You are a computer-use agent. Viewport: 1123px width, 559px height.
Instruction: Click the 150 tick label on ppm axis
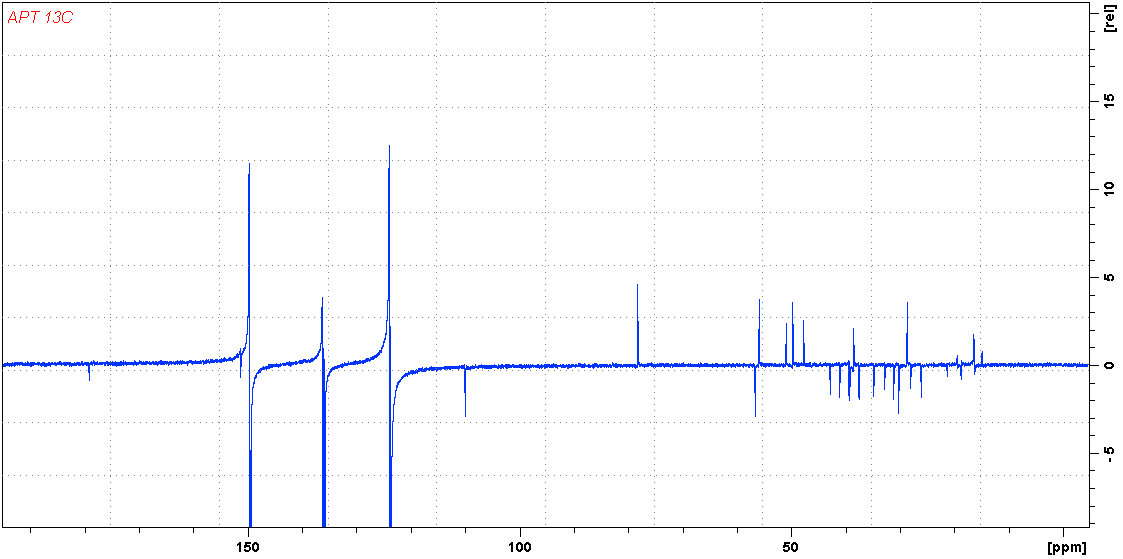pos(248,546)
